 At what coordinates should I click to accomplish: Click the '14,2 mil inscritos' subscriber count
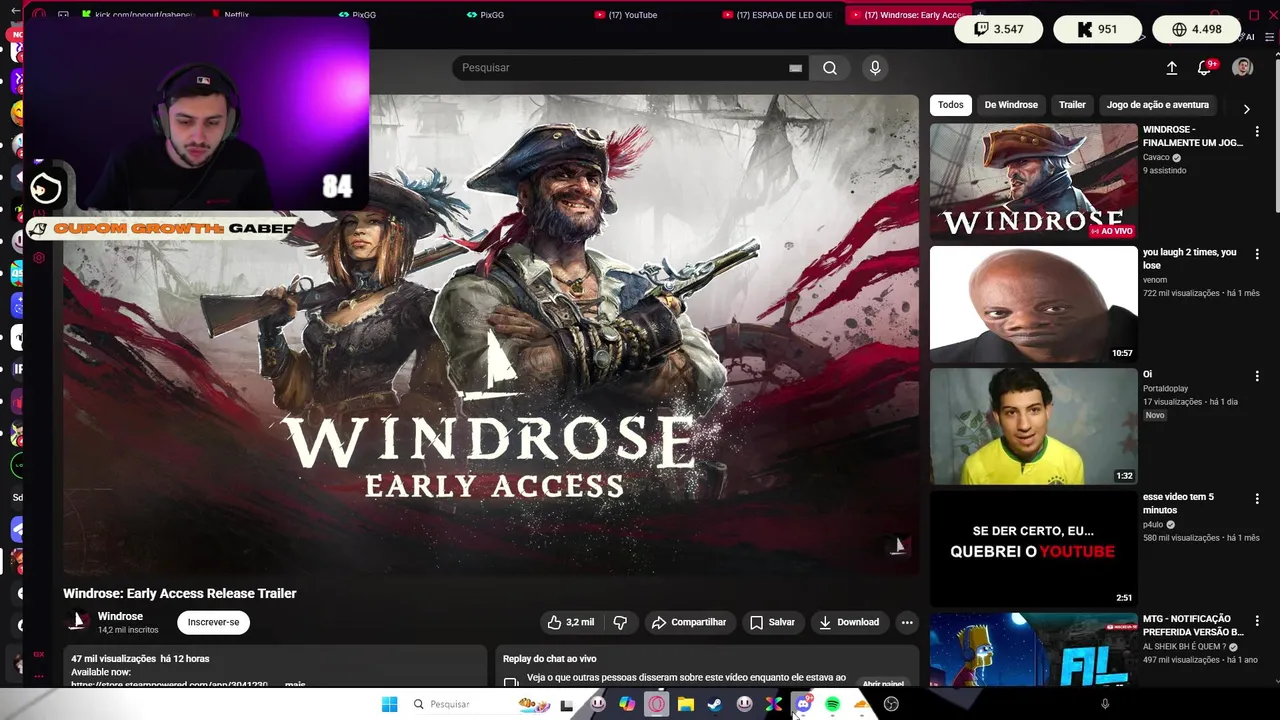128,630
